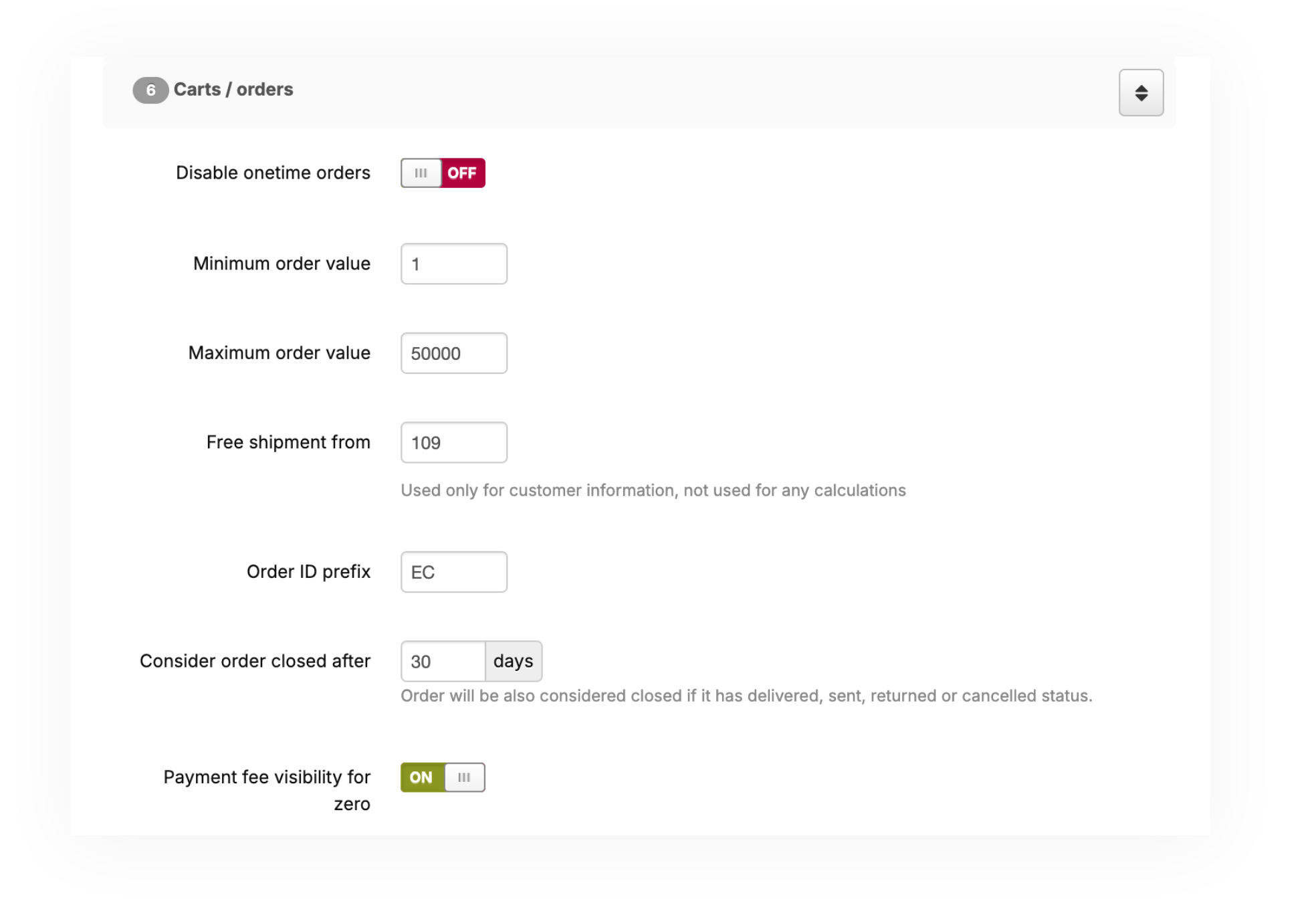Click the Minimum order value label
The width and height of the screenshot is (1316, 899).
coord(281,263)
